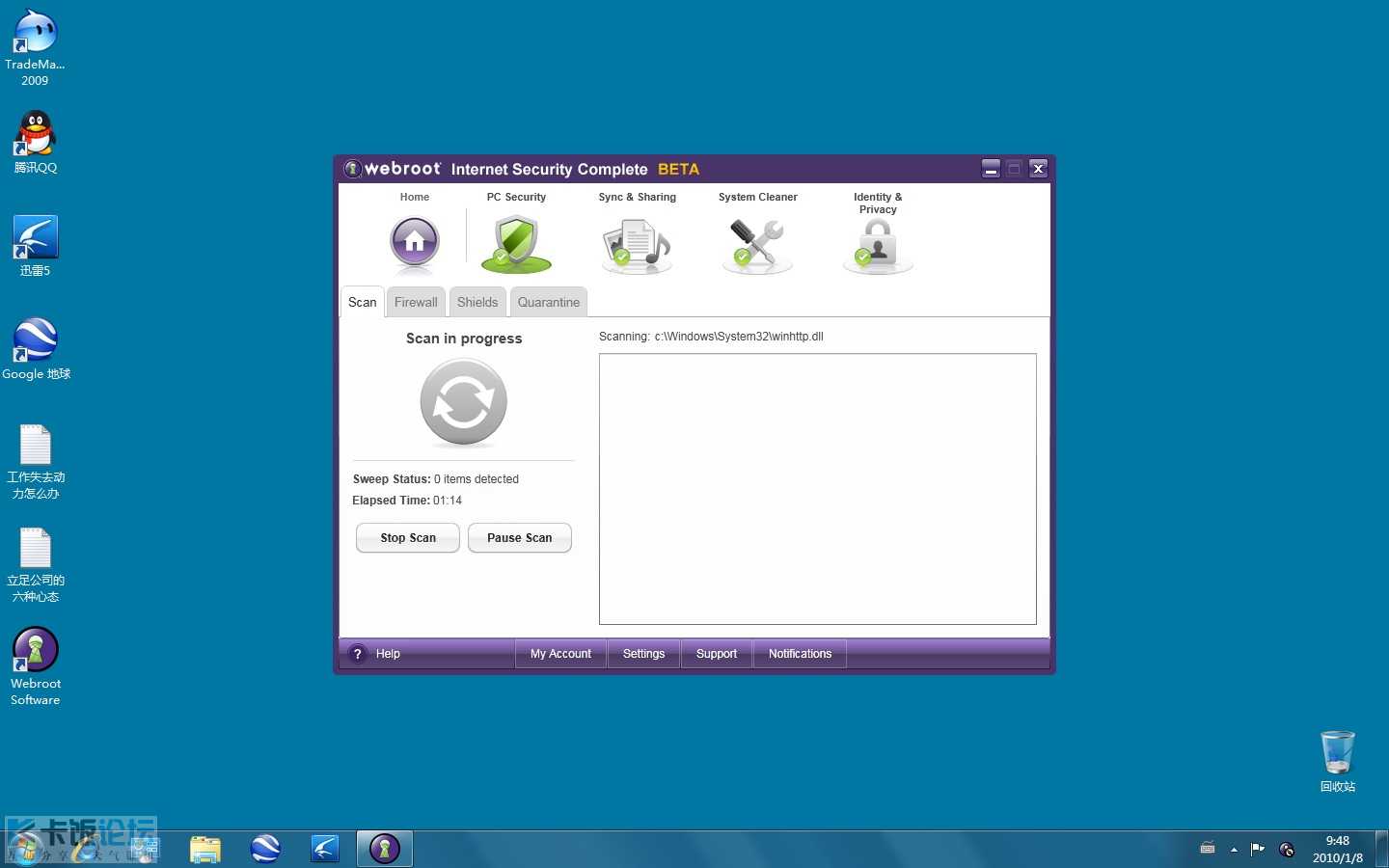Open Identity & Privacy padlock icon
The image size is (1389, 868).
pyautogui.click(x=877, y=246)
